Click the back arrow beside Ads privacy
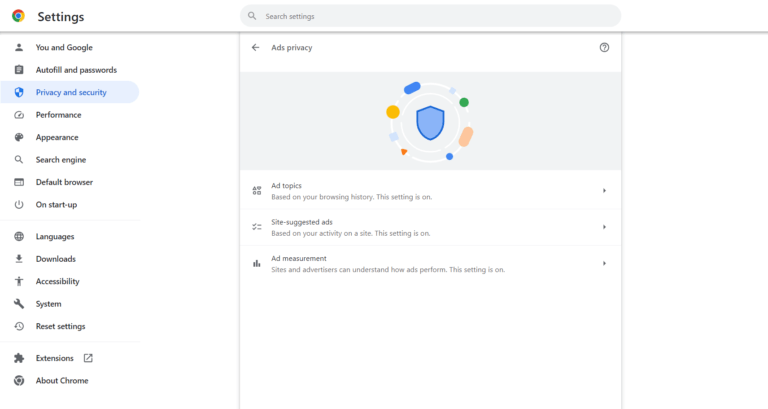Image resolution: width=768 pixels, height=409 pixels. [255, 48]
